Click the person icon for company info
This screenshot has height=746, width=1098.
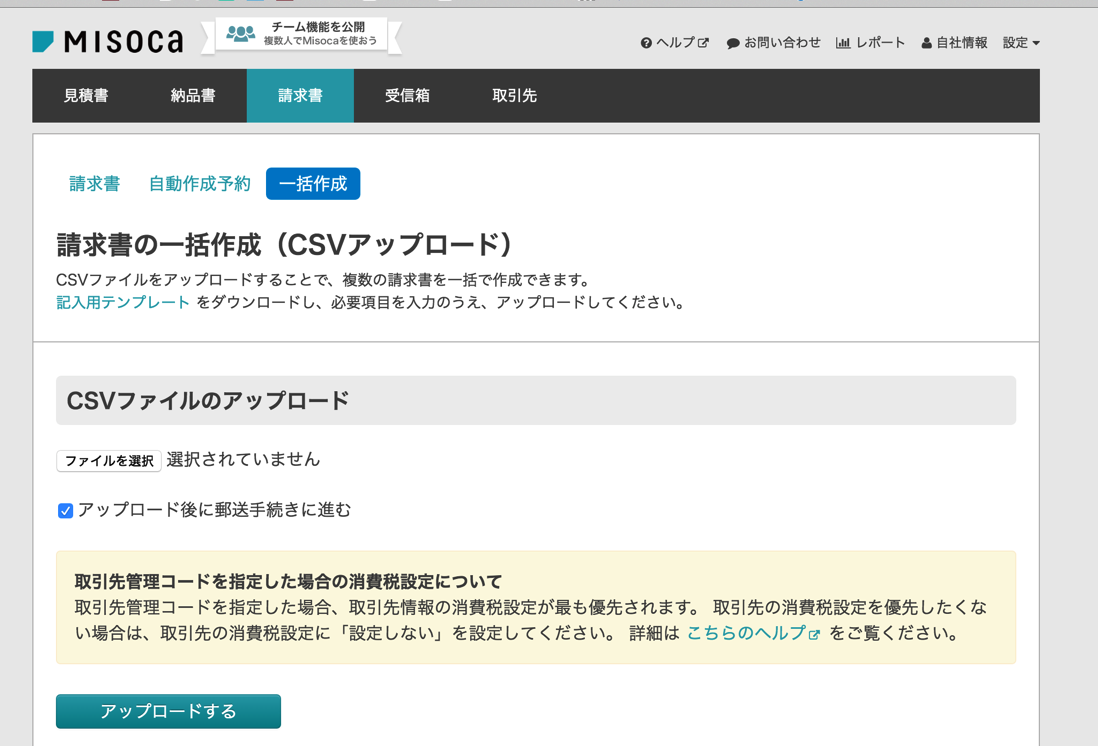926,43
